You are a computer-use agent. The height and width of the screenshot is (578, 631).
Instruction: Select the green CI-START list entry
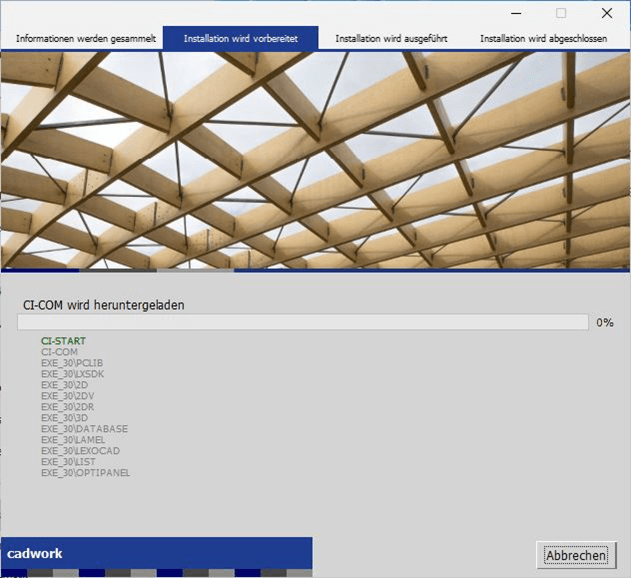pos(63,341)
